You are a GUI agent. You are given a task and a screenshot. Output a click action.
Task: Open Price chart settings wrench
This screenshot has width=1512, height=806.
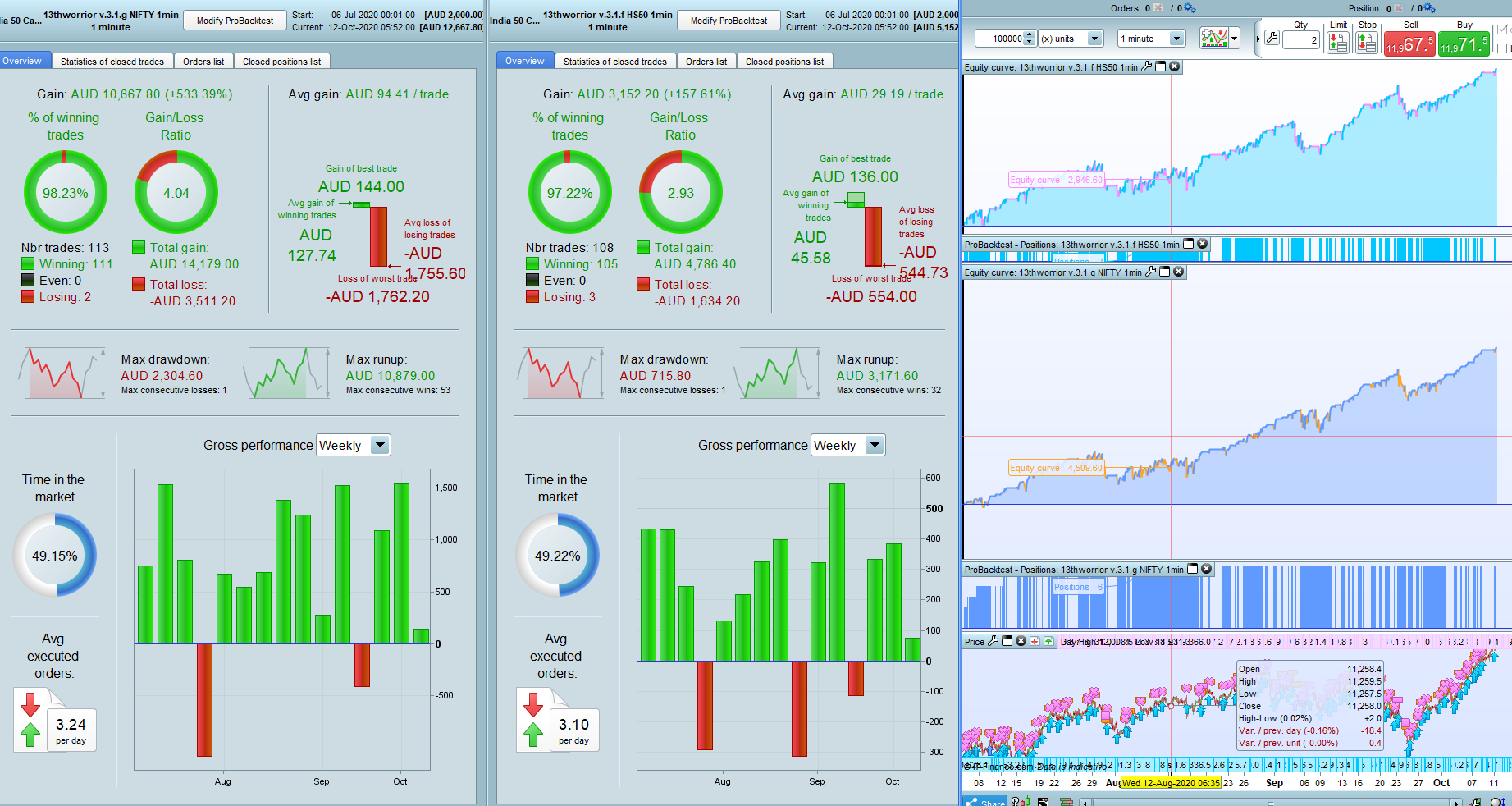click(x=994, y=641)
